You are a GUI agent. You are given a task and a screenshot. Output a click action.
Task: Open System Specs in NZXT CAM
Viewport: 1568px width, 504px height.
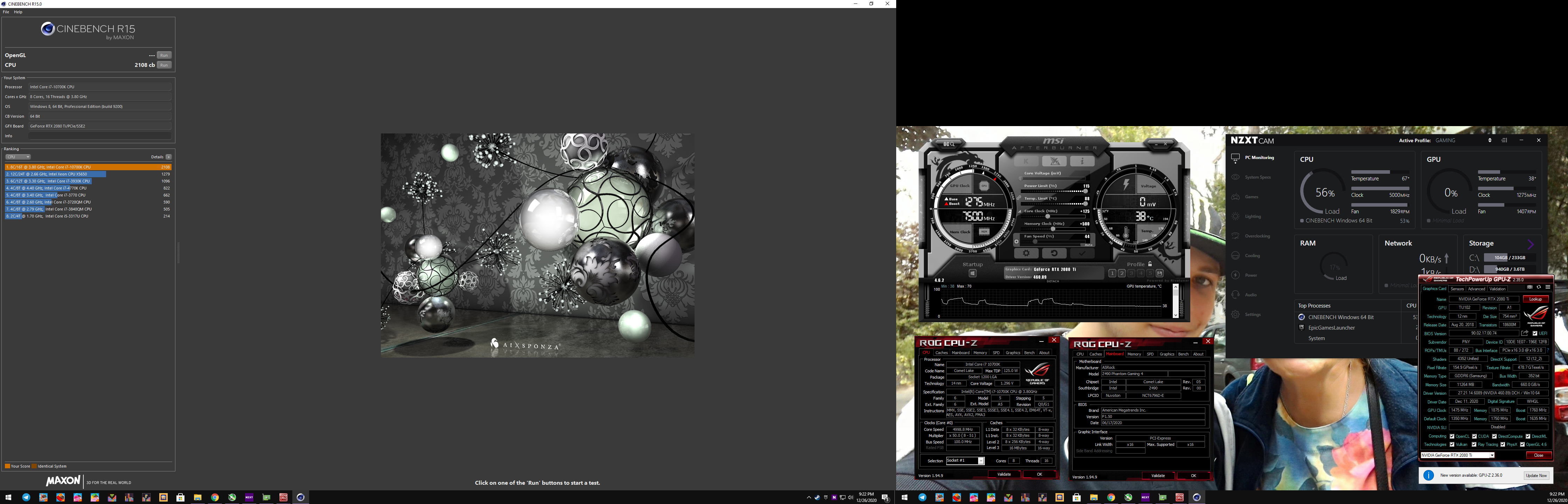(x=1251, y=177)
